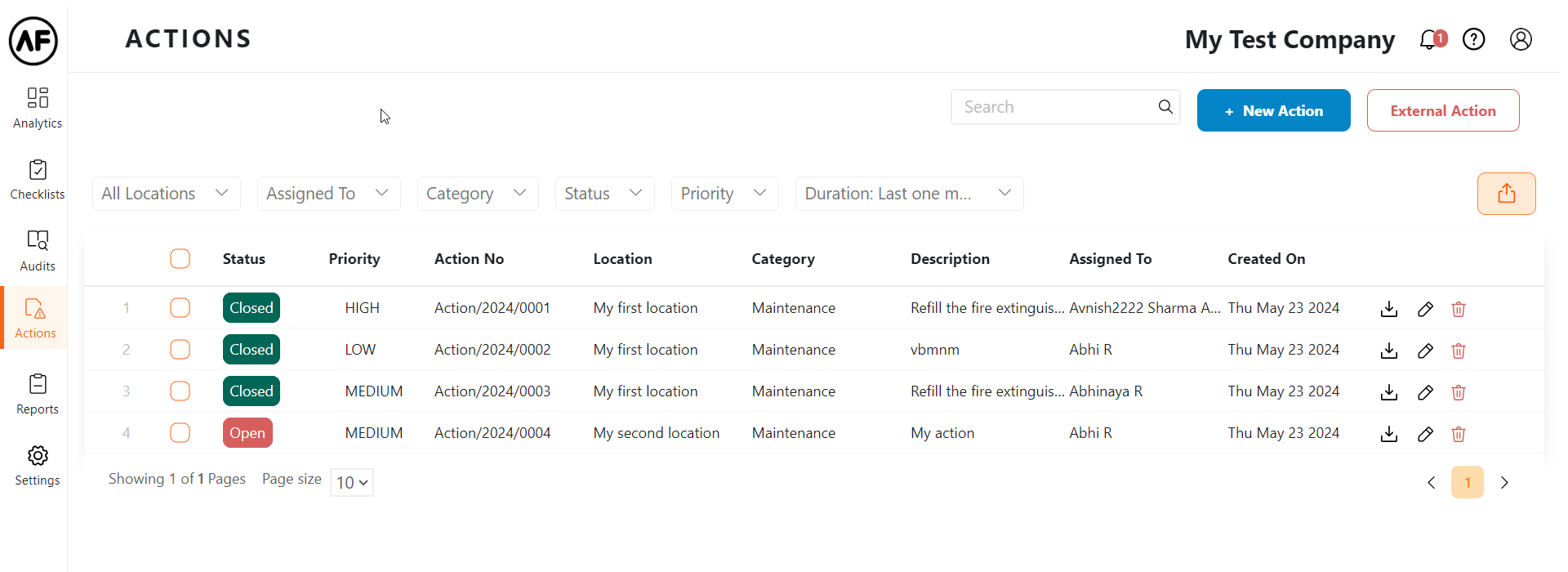This screenshot has height=572, width=1568.
Task: Open the Priority filter dropdown
Action: point(724,194)
